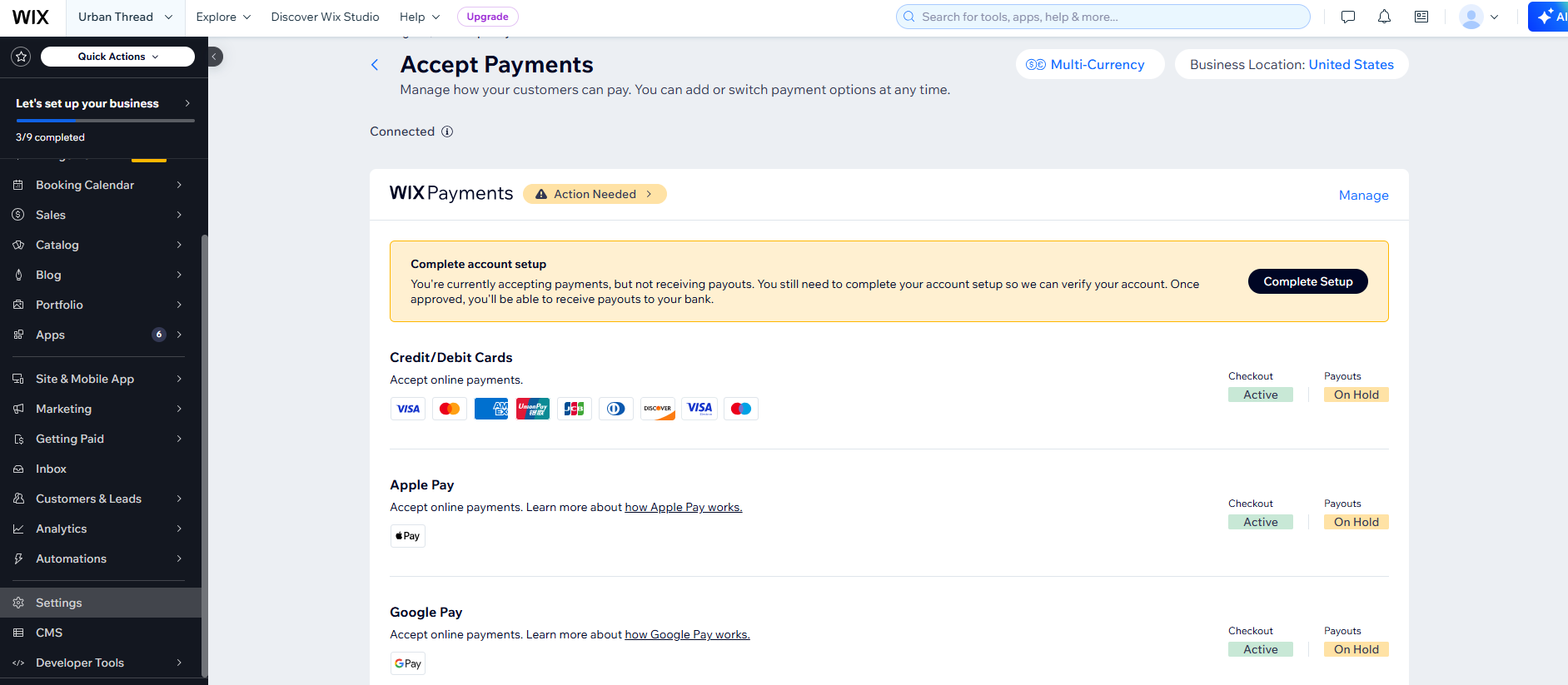Click the Diners Club logo
Image resolution: width=1568 pixels, height=685 pixels.
616,409
